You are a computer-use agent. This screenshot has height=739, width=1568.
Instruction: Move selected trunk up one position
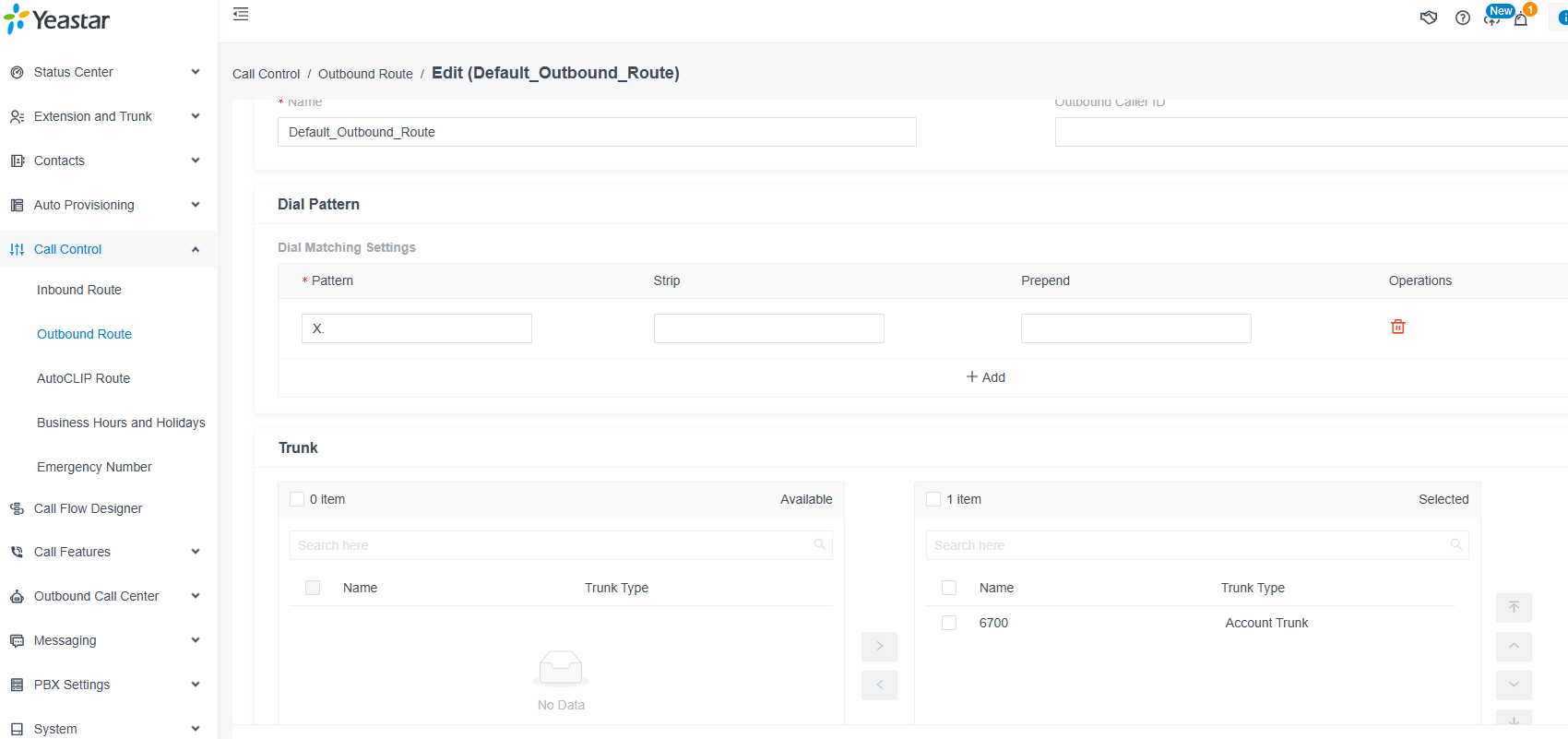1514,646
